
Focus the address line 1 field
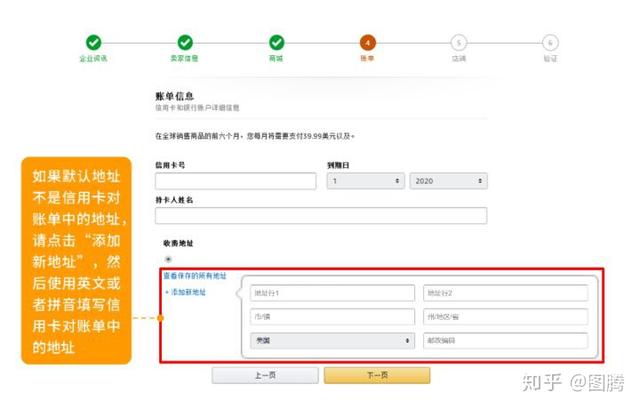click(x=333, y=293)
